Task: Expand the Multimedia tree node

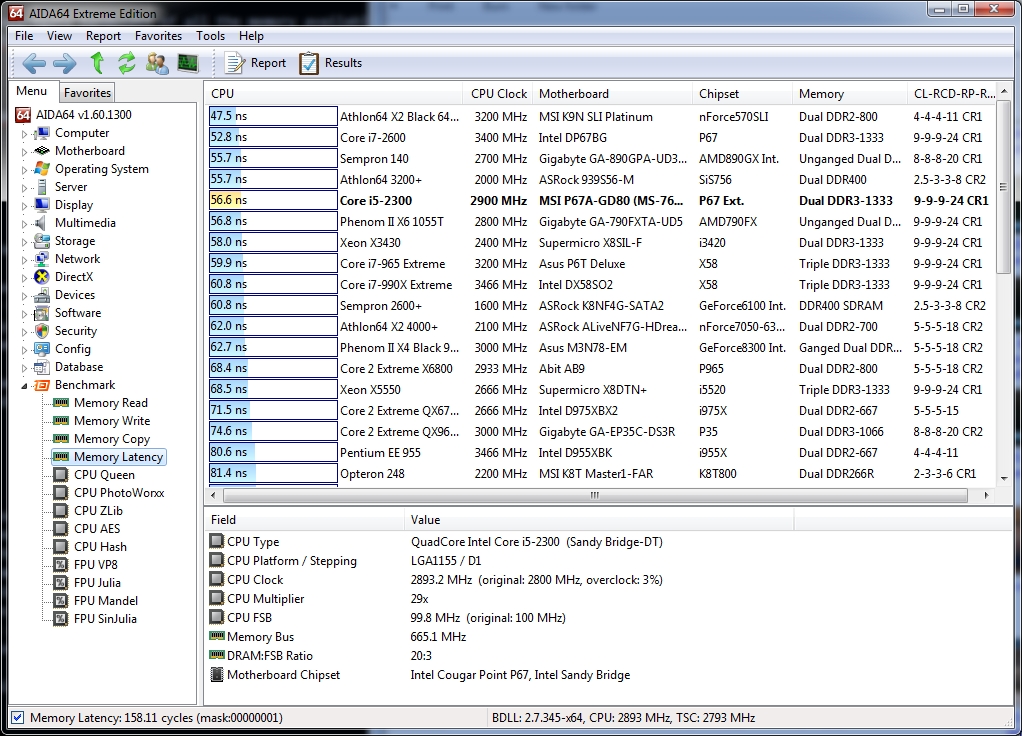Action: (x=25, y=224)
